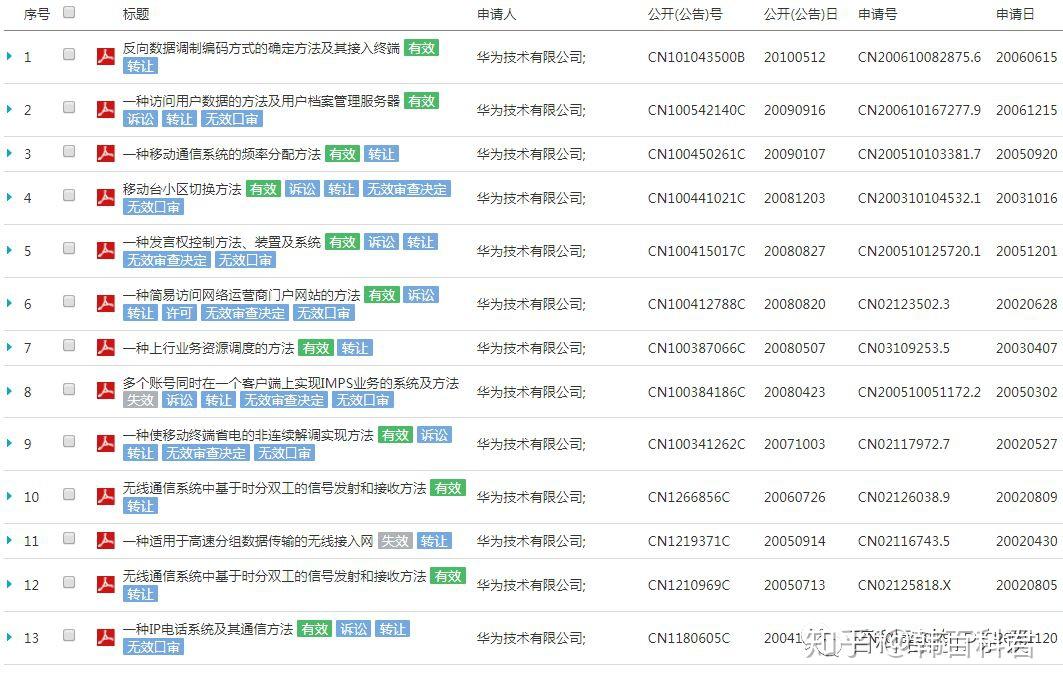Toggle the select-all checkbox in header
1063x688 pixels.
point(68,12)
